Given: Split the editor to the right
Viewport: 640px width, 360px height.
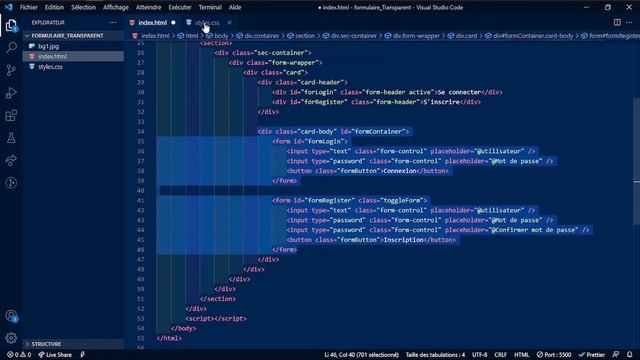Looking at the screenshot, I should [617, 22].
